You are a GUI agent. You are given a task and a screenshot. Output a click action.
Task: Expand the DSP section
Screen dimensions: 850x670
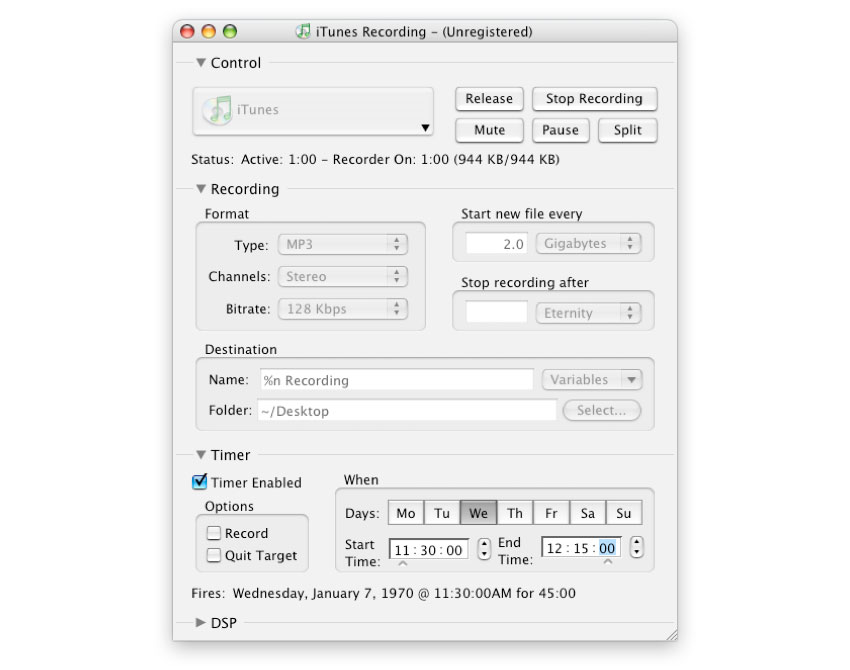point(201,622)
